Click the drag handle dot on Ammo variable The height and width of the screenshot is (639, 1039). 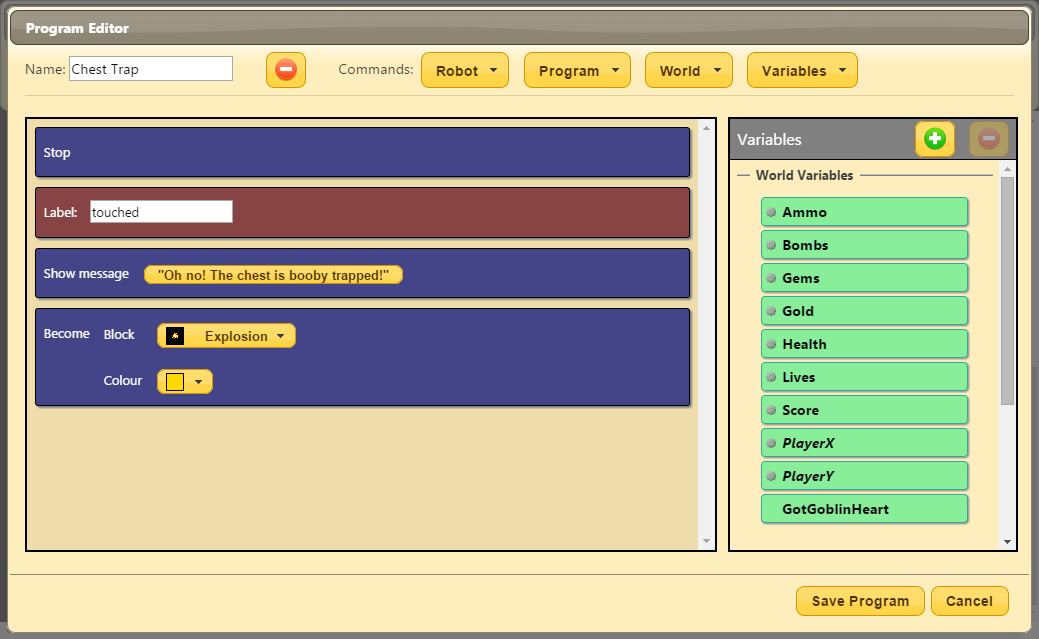coord(771,212)
